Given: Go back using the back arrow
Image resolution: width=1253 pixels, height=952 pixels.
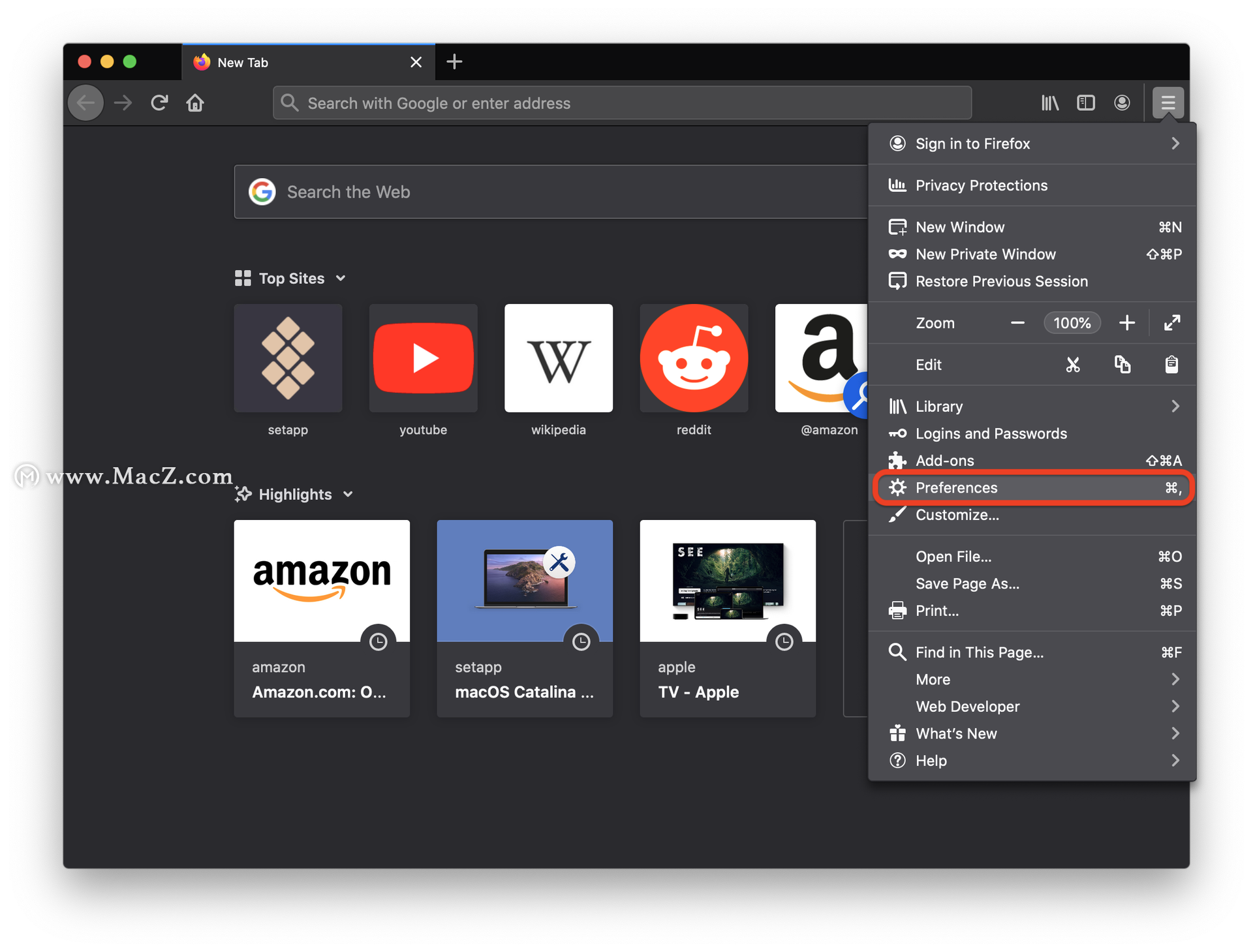Looking at the screenshot, I should click(x=85, y=102).
